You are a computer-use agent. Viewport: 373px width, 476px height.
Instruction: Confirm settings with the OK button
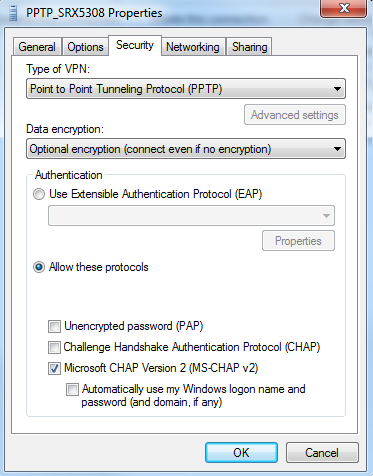tap(241, 453)
